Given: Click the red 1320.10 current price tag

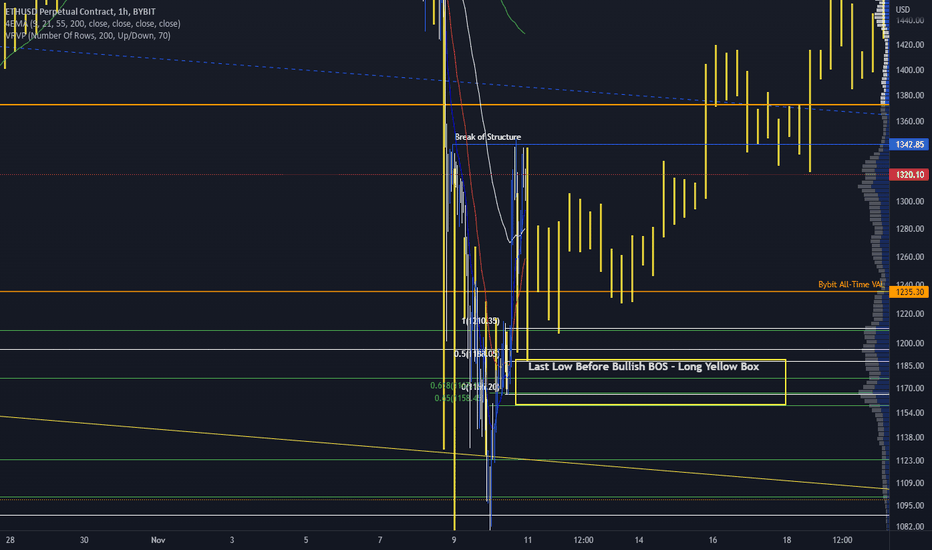Looking at the screenshot, I should [909, 174].
